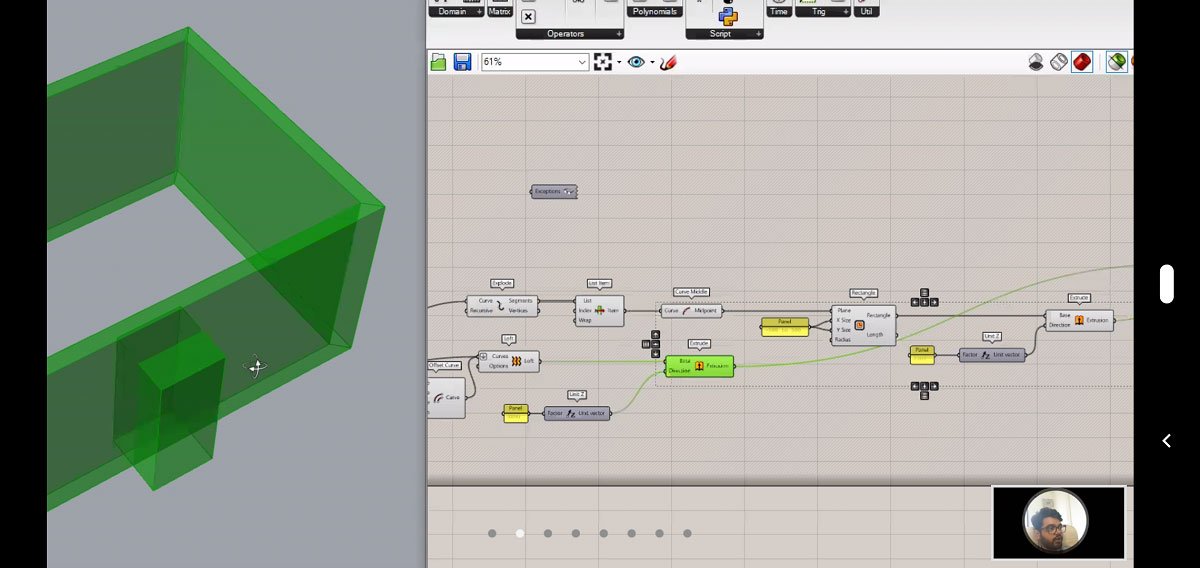Enable the red shaded preview mode
The width and height of the screenshot is (1200, 568).
tap(1082, 62)
